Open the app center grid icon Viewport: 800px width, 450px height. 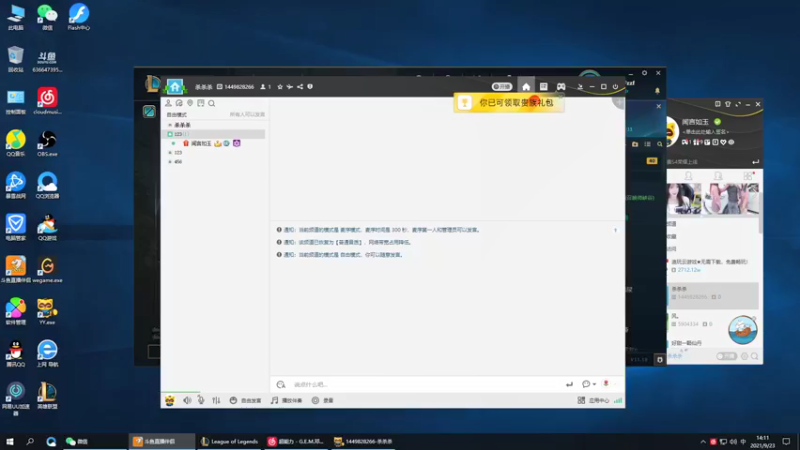pos(581,401)
